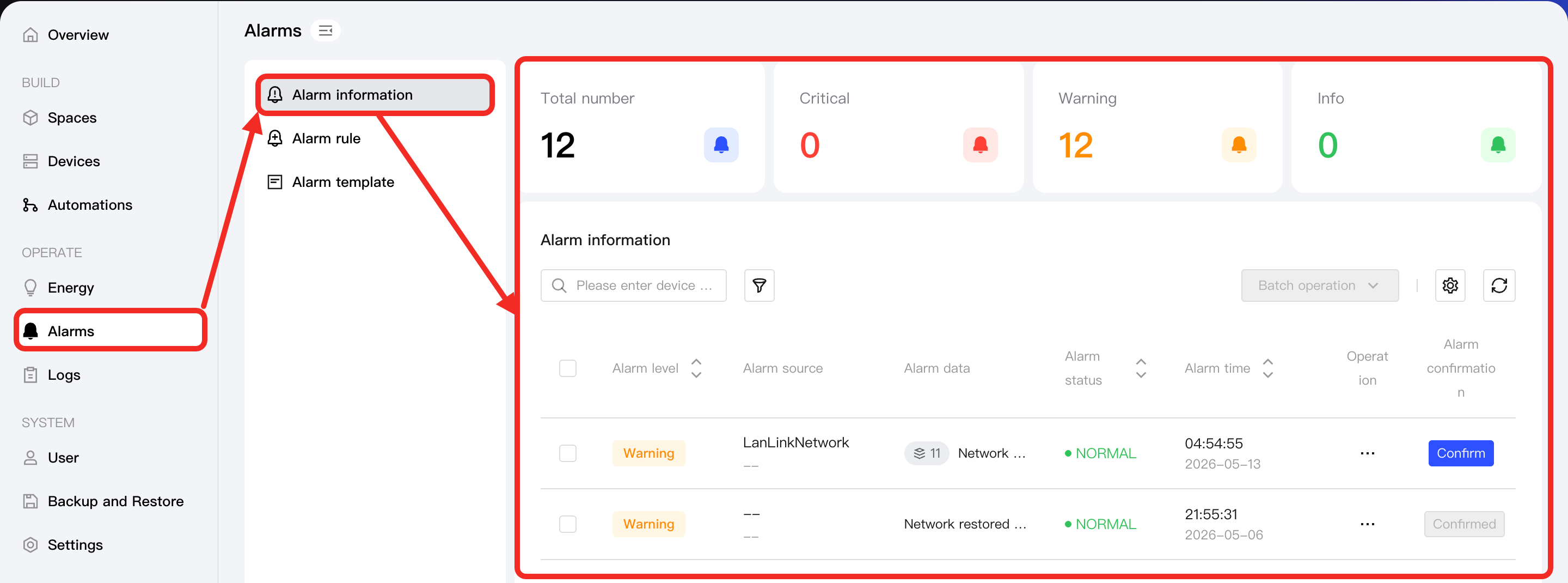Sort by Alarm time
Screen dimensions: 1568x583
pyautogui.click(x=1268, y=368)
